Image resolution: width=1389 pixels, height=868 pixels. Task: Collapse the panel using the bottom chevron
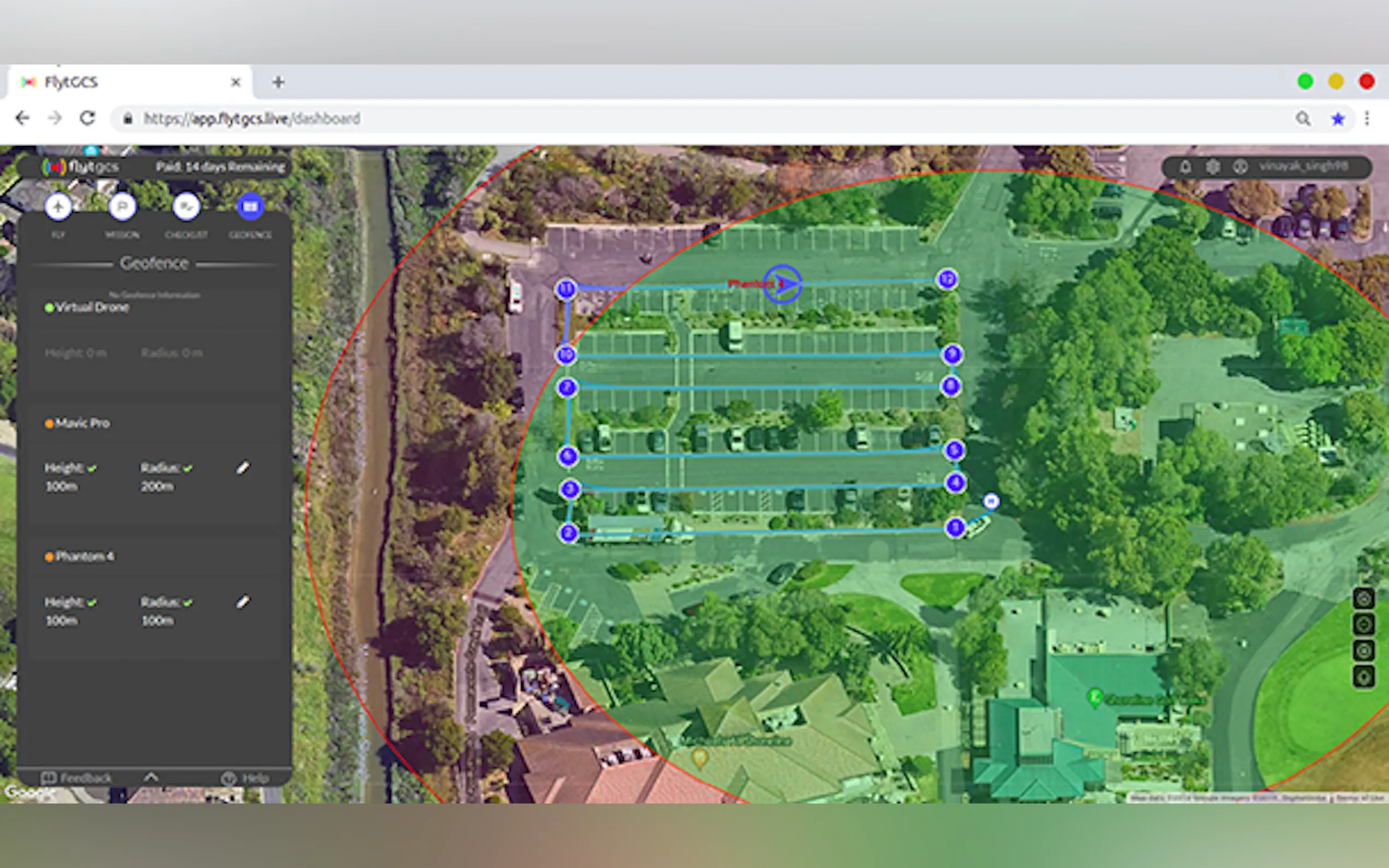tap(150, 777)
